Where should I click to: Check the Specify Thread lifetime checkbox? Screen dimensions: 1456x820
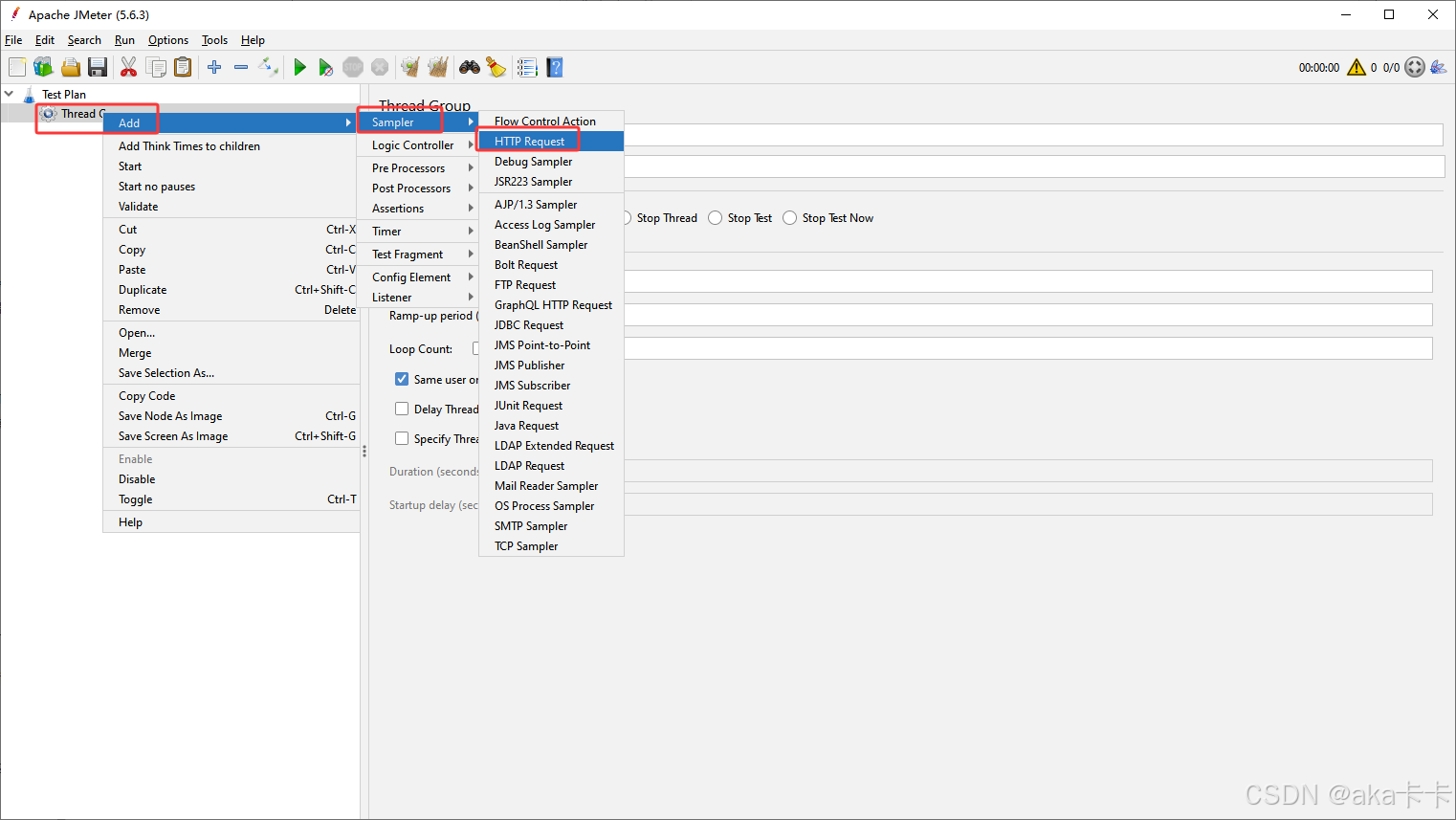tap(402, 438)
